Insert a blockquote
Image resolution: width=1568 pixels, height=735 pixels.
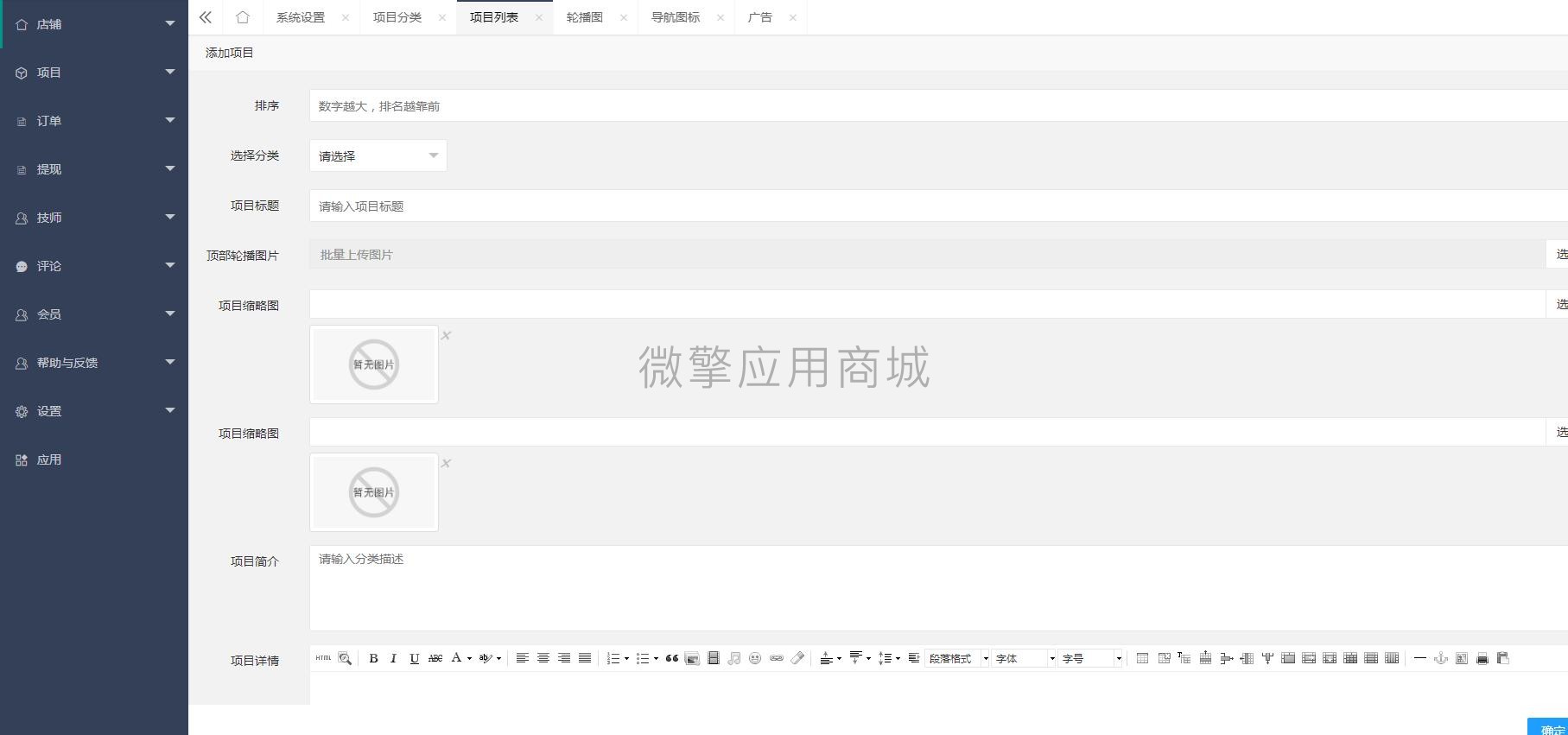[x=672, y=658]
